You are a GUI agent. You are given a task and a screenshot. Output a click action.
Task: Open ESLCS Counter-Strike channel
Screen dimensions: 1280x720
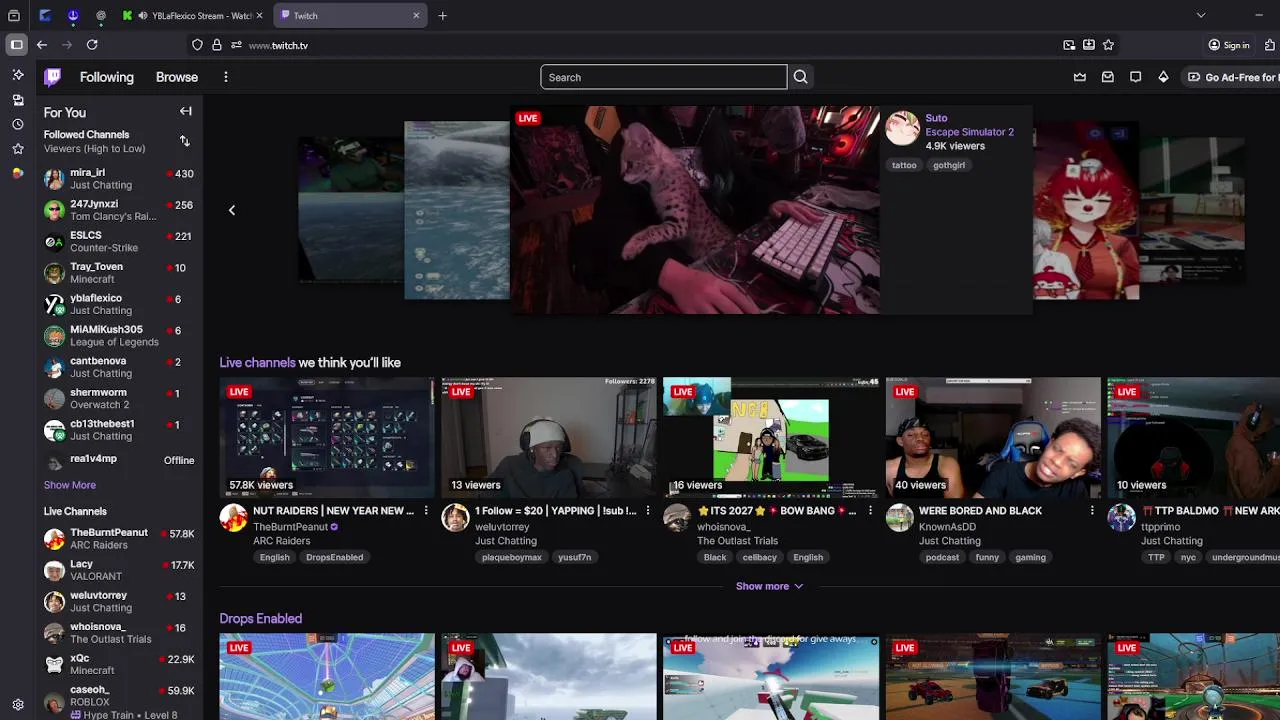[x=119, y=241]
